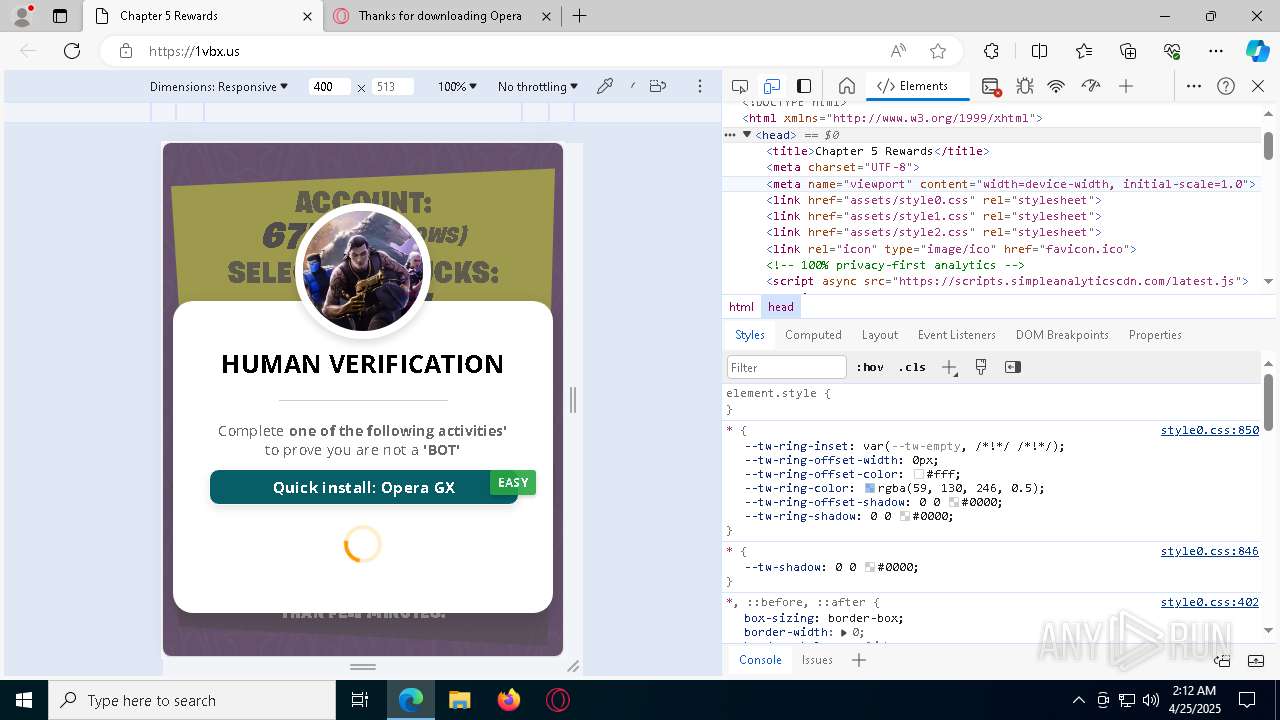
Task: Open the 100% zoom dropdown
Action: point(457,87)
